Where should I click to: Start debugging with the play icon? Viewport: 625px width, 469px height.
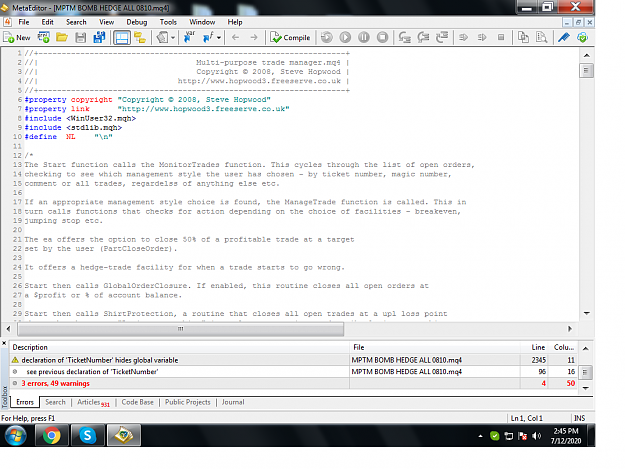[x=345, y=37]
